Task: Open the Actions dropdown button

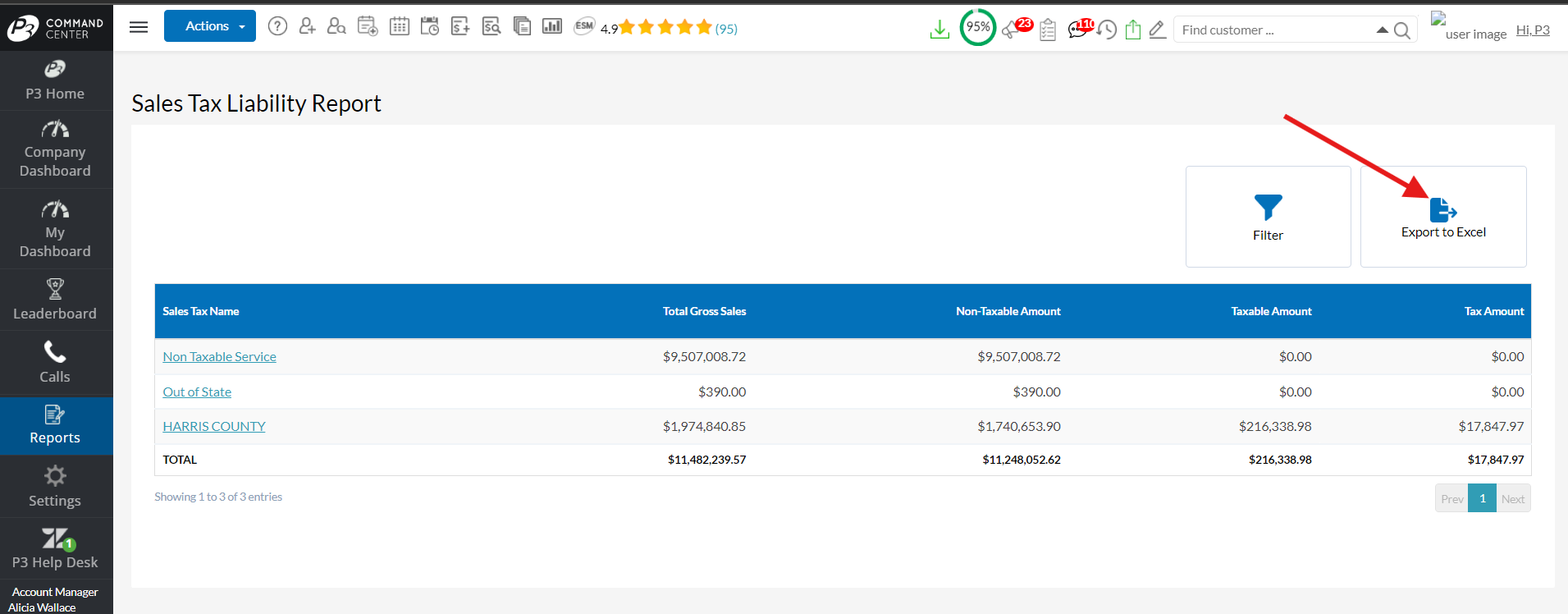Action: pos(210,26)
